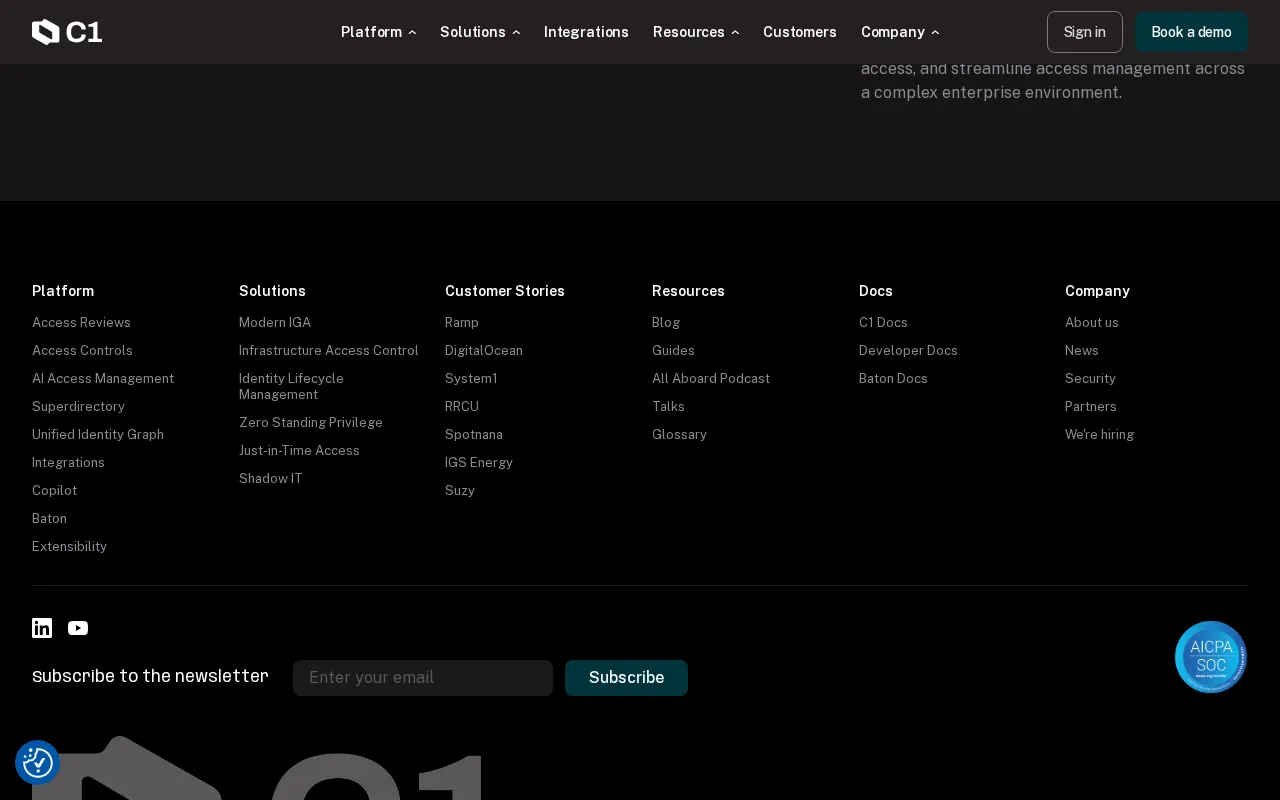Open RRCU customer story
The width and height of the screenshot is (1280, 800).
point(462,406)
